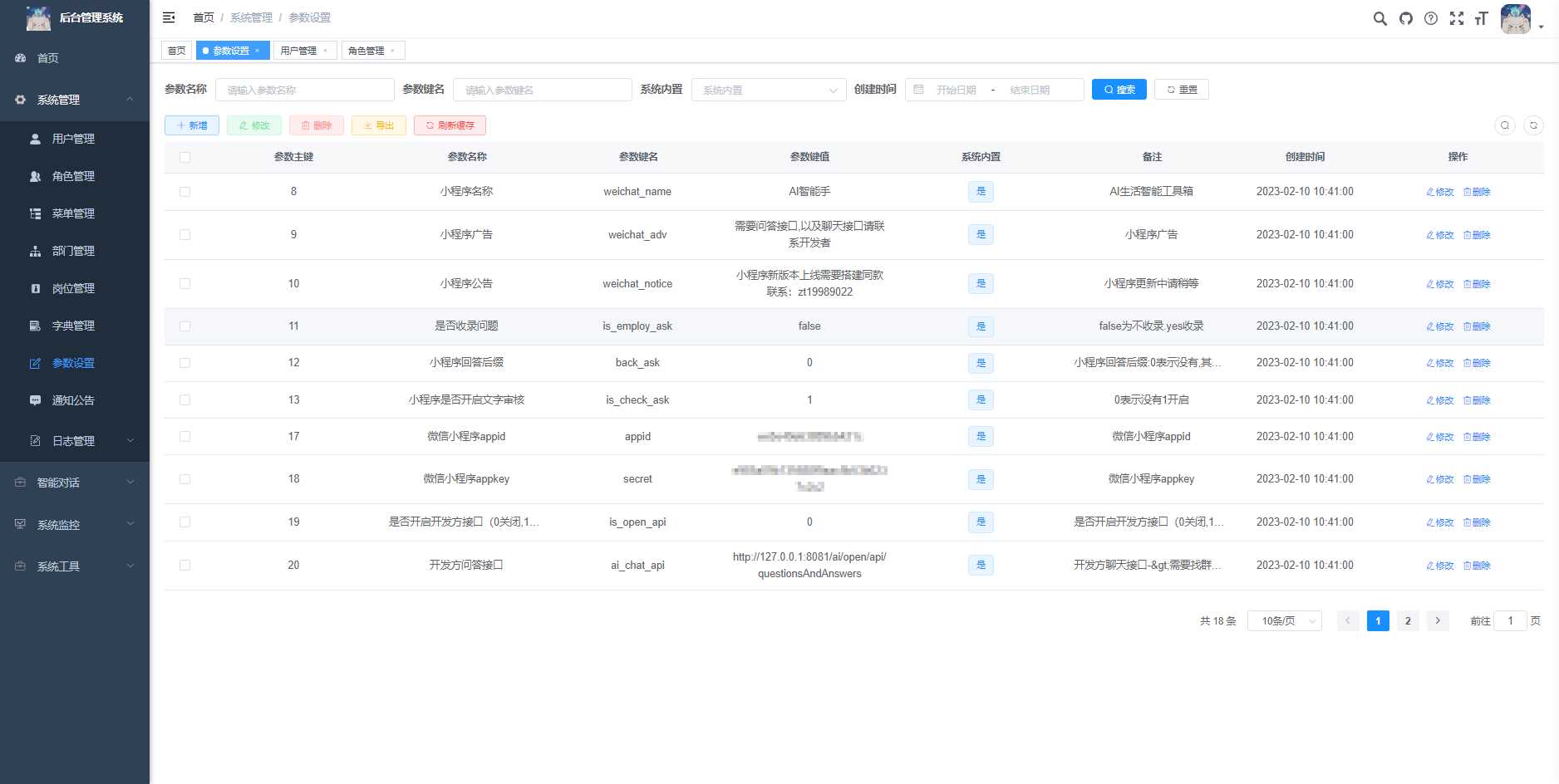Viewport: 1559px width, 784px height.
Task: Toggle the table search icon above the list
Action: pos(1505,125)
